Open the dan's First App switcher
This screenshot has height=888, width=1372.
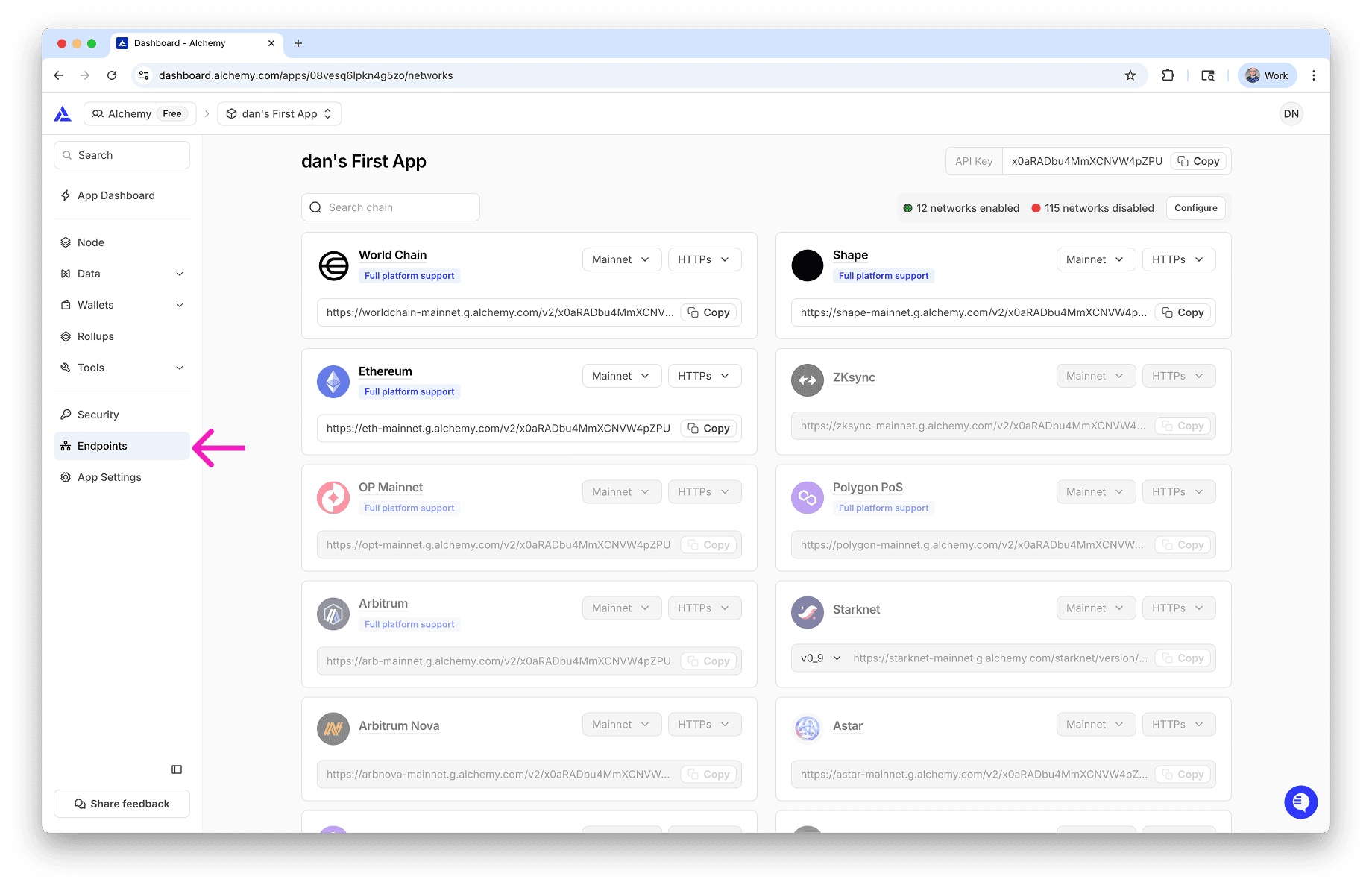pyautogui.click(x=279, y=113)
